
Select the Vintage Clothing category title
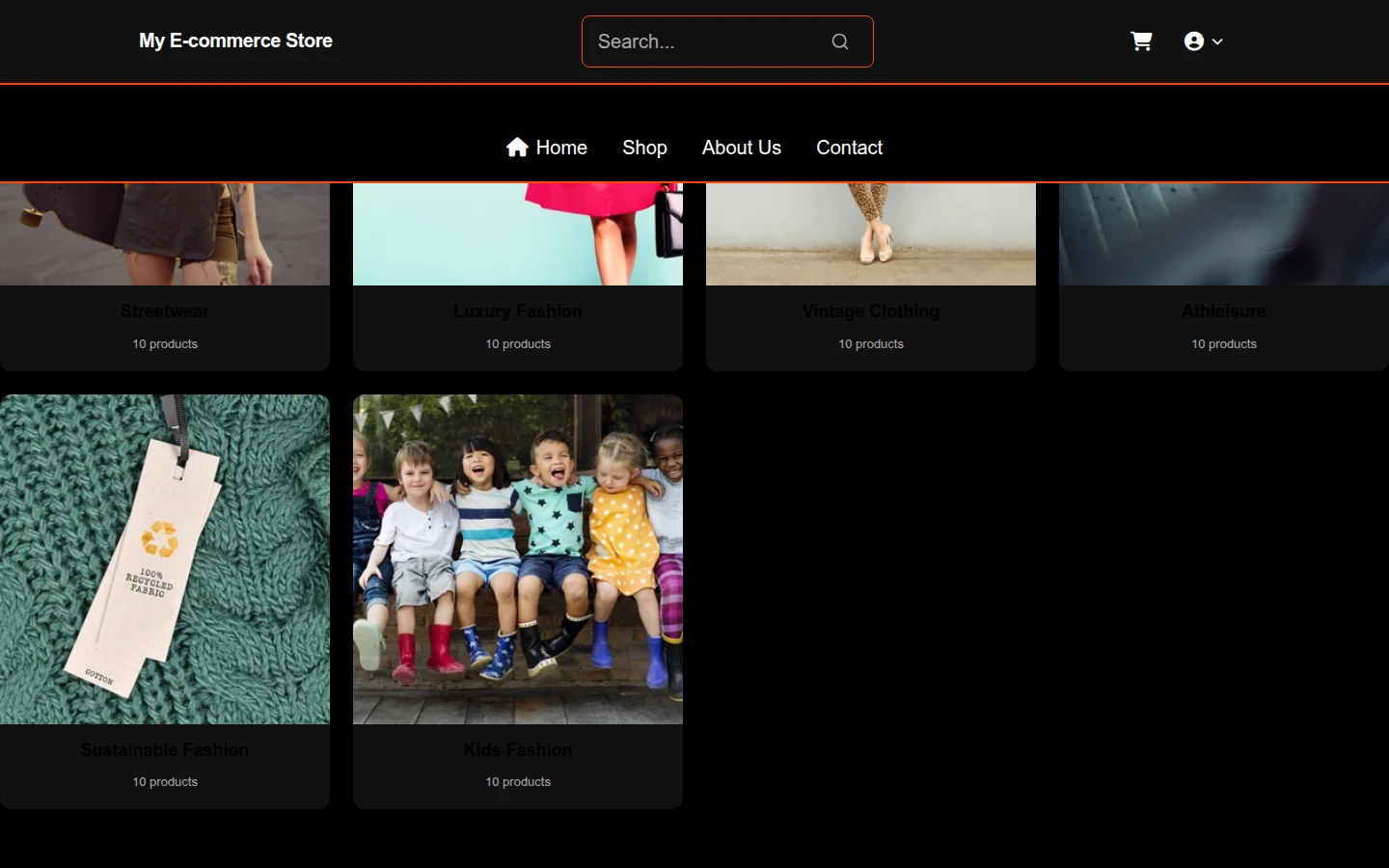point(871,312)
